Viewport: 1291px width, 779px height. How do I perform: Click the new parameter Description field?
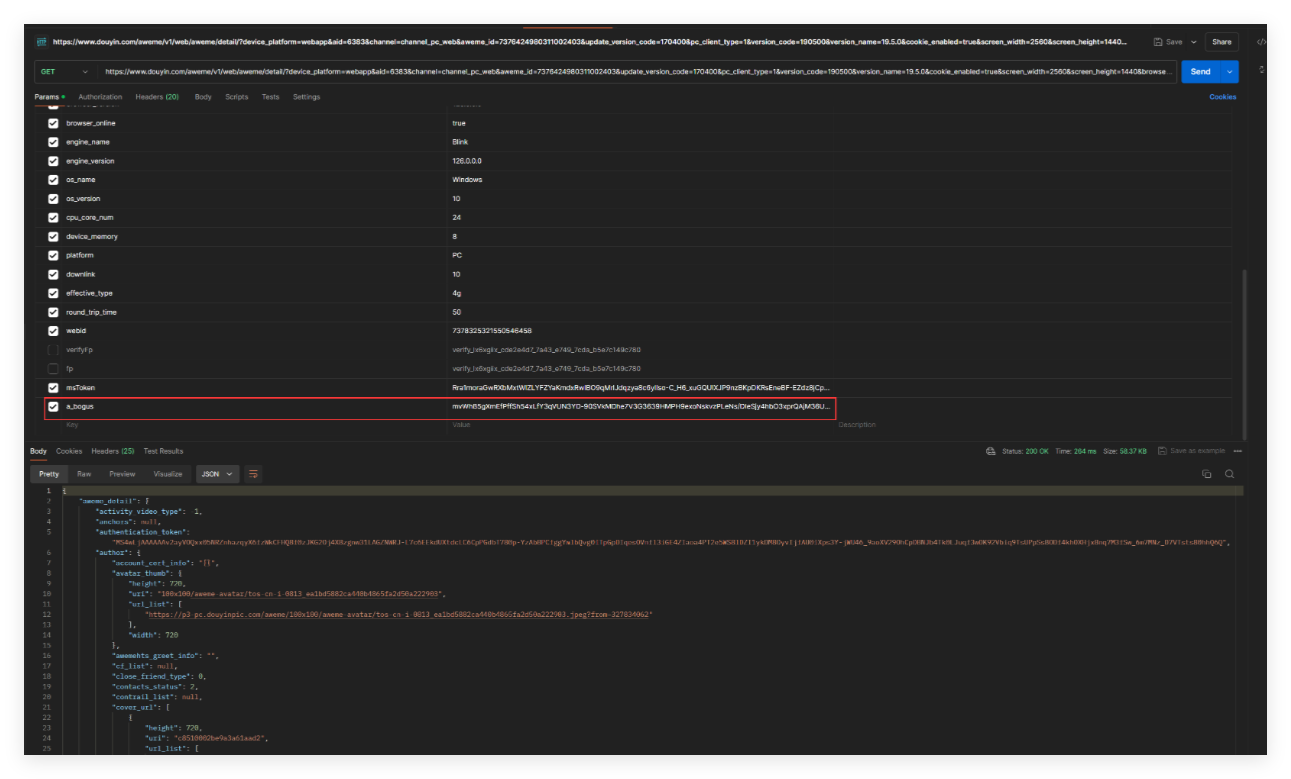point(1034,425)
